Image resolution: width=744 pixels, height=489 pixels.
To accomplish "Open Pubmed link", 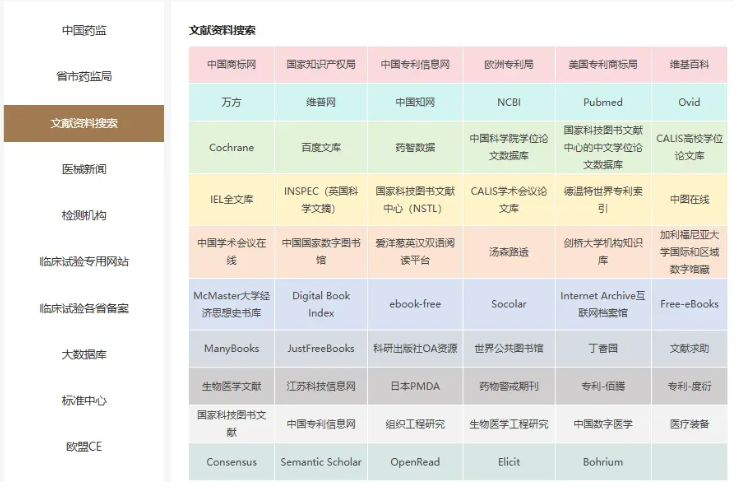I will tap(611, 103).
